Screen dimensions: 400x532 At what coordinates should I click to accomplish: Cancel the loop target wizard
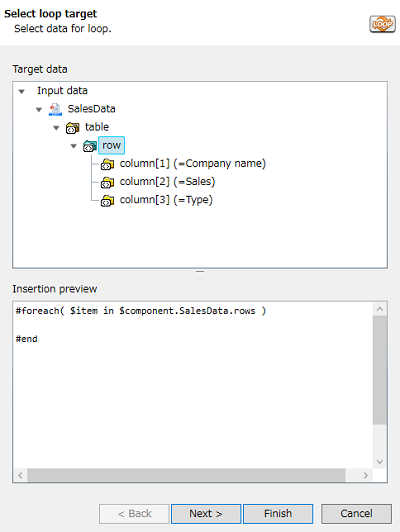[356, 514]
